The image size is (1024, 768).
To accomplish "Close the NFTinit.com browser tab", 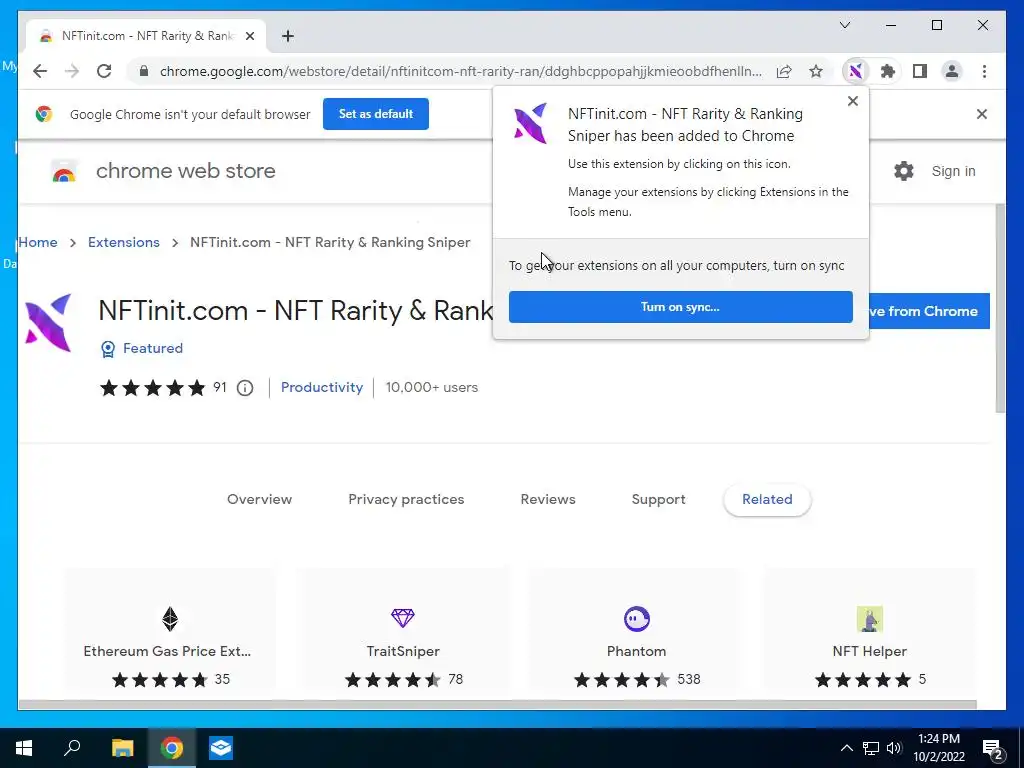I will pyautogui.click(x=249, y=36).
